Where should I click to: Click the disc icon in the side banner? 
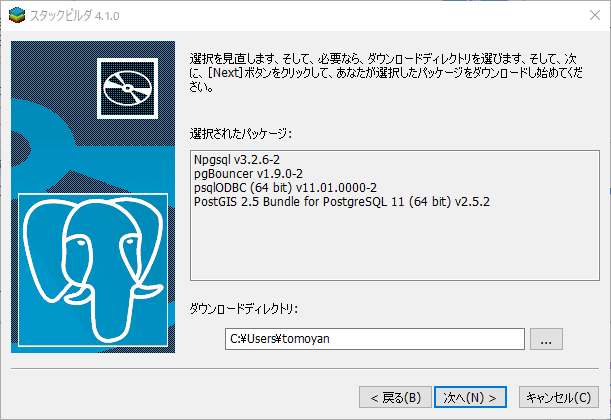coord(127,88)
